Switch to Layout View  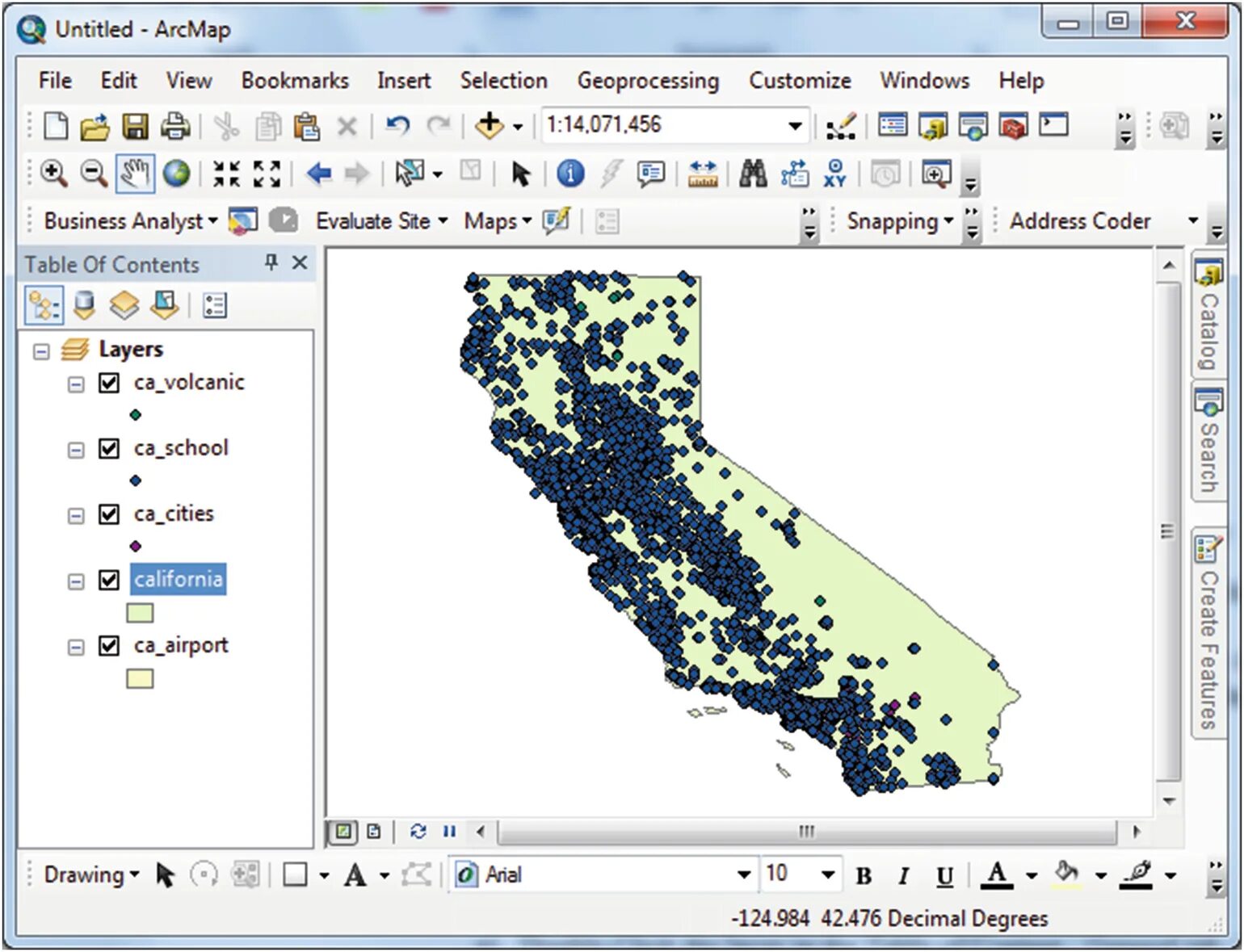tap(374, 831)
